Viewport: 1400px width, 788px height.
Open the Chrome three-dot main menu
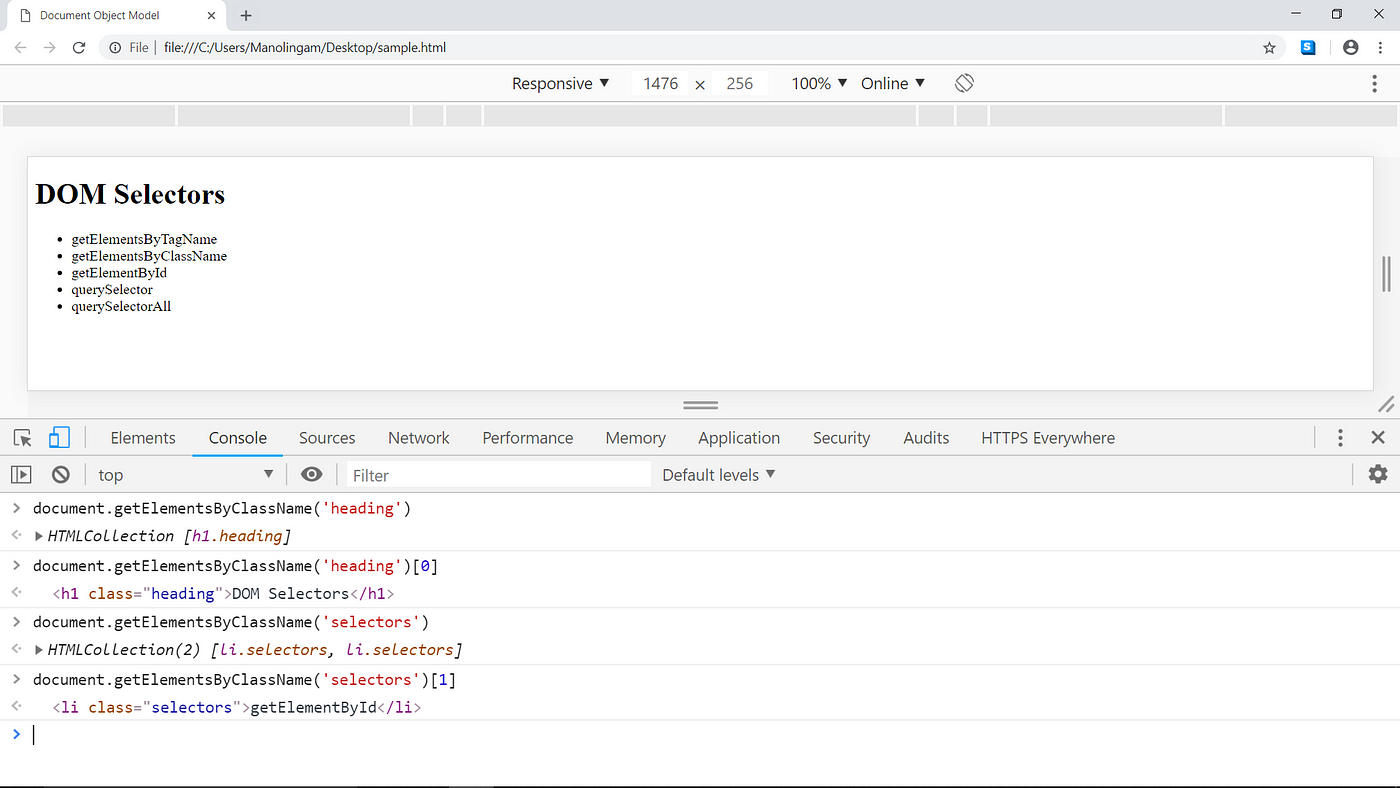tap(1382, 47)
